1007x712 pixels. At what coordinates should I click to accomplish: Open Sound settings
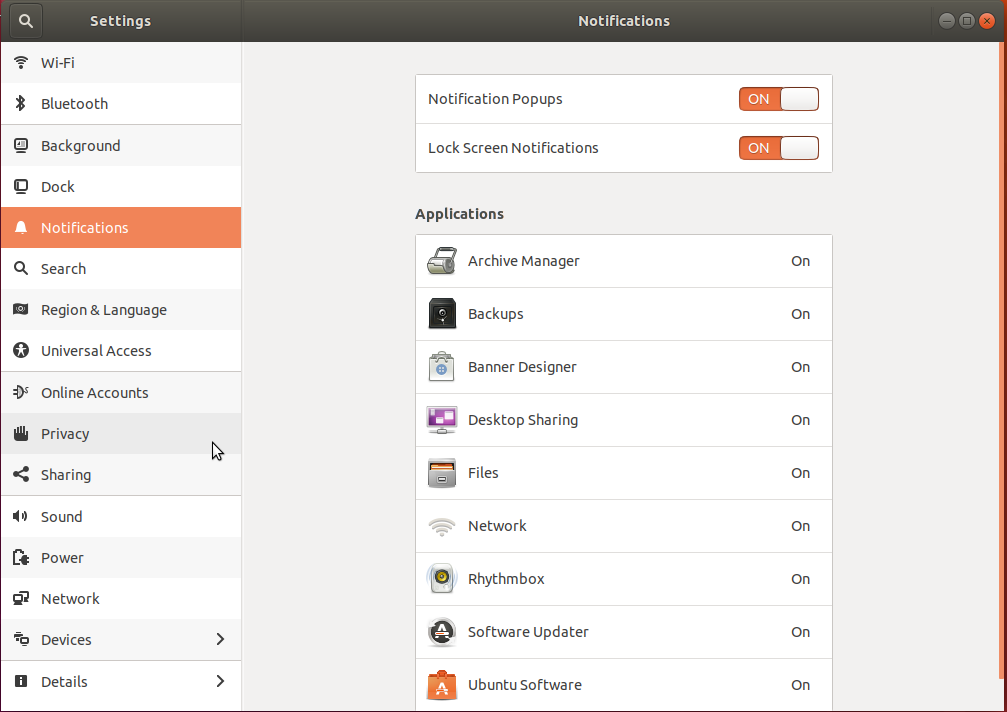point(121,516)
